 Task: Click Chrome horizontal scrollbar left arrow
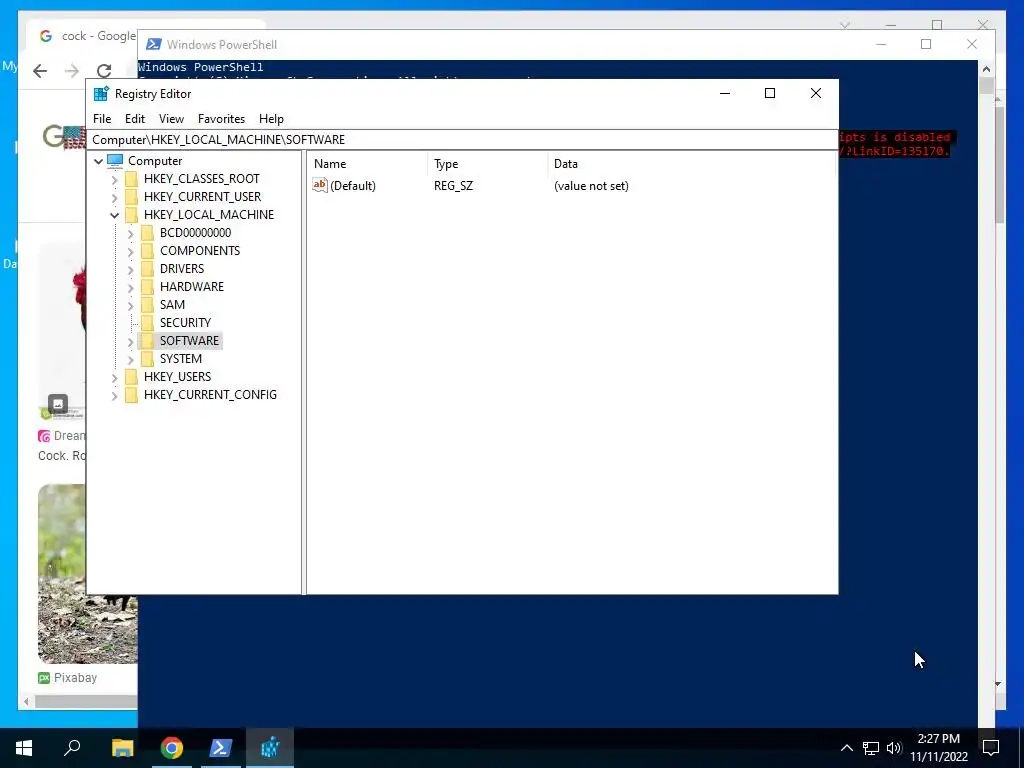(x=26, y=702)
